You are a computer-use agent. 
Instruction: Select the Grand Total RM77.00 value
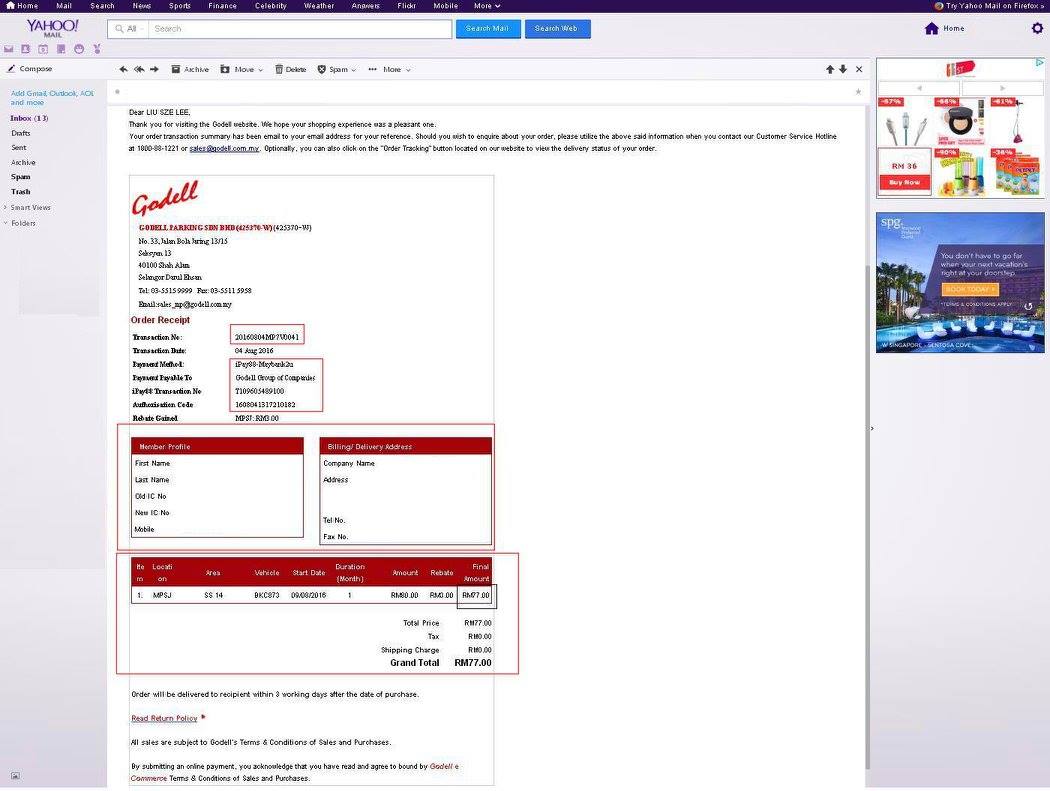point(473,662)
